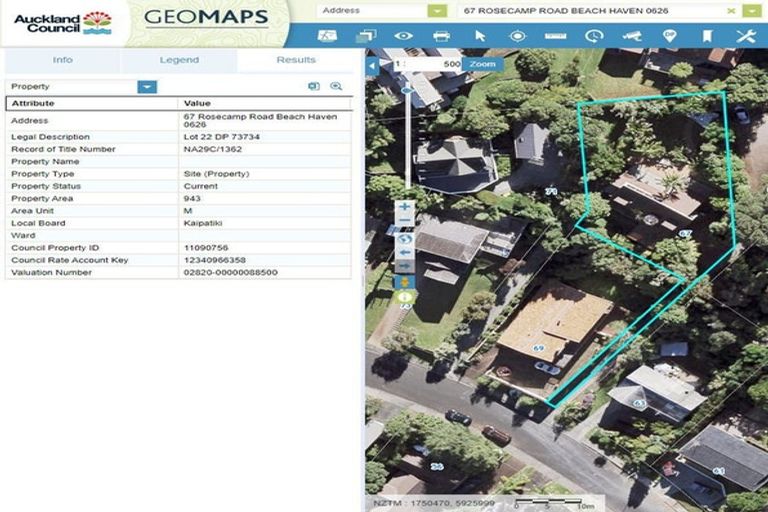Open the historic imagery clock tool
This screenshot has height=512, width=768.
594,36
